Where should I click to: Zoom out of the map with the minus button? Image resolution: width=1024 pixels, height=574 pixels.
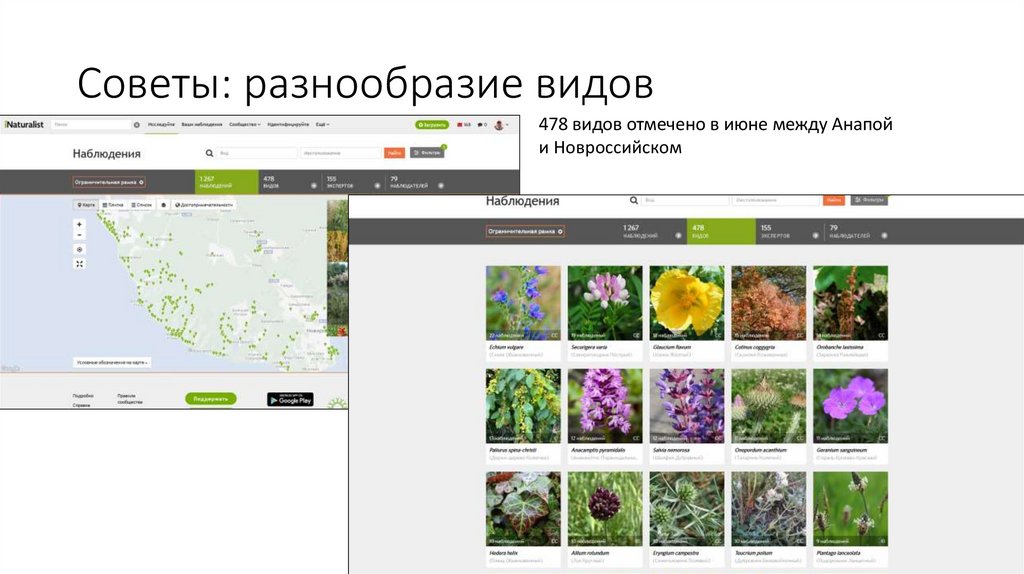point(80,235)
